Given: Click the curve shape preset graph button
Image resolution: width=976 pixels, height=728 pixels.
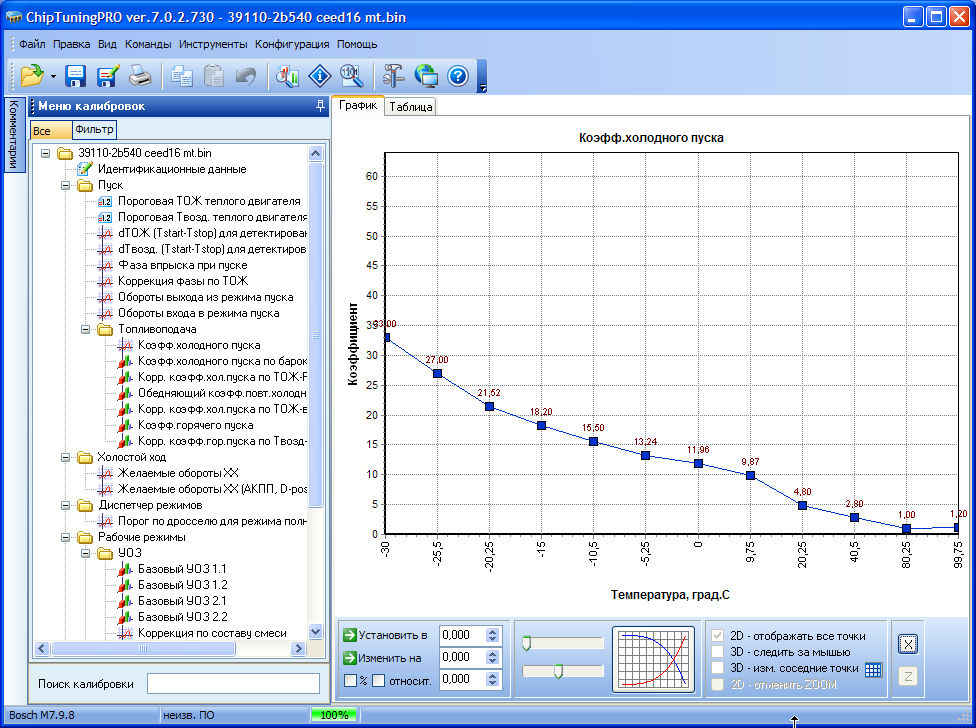Looking at the screenshot, I should click(x=653, y=660).
